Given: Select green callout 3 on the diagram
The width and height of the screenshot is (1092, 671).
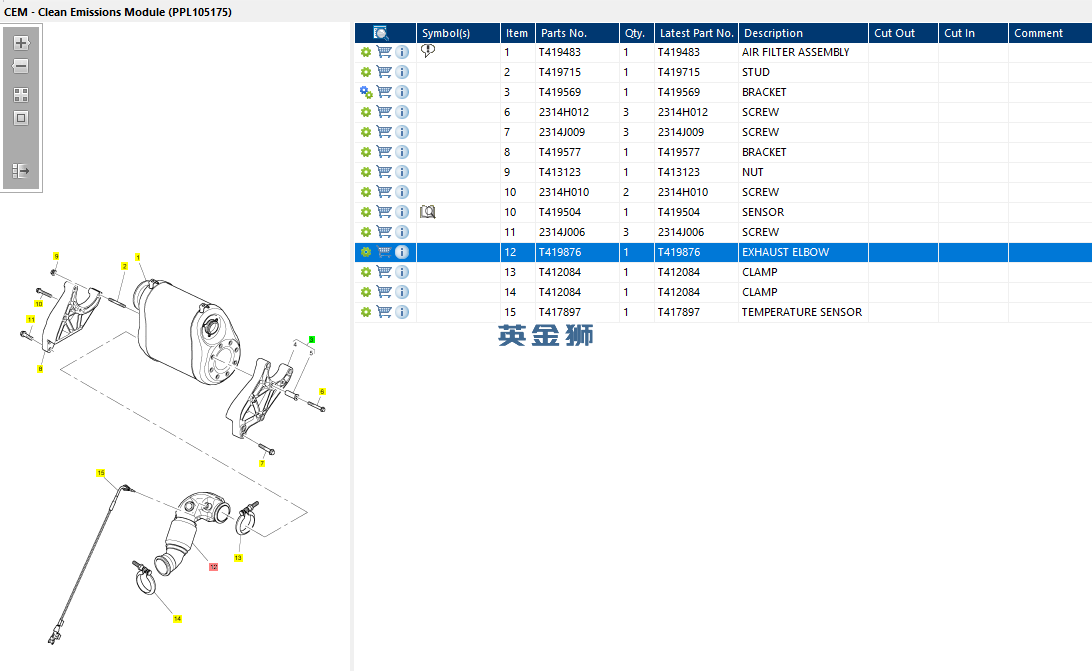Looking at the screenshot, I should point(312,339).
